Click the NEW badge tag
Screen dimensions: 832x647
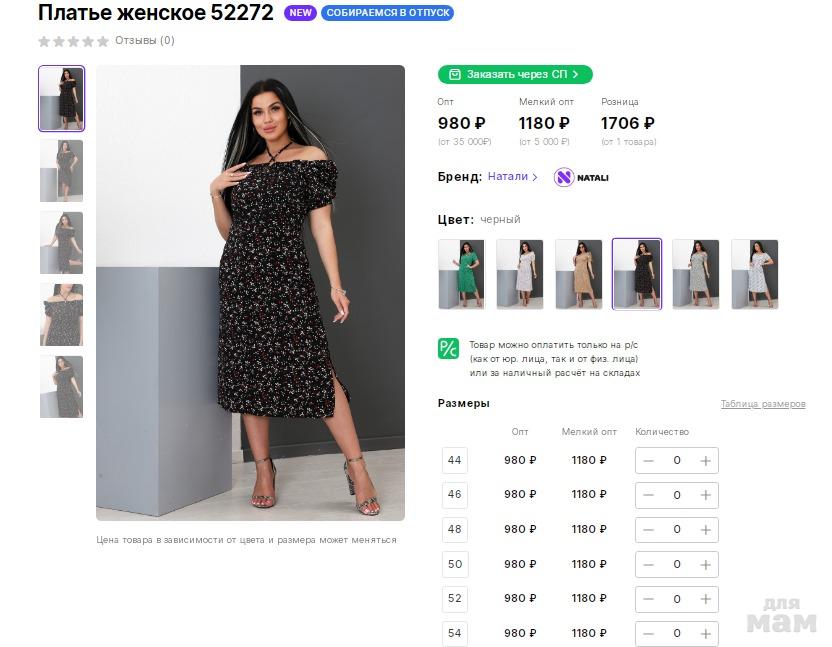(300, 13)
